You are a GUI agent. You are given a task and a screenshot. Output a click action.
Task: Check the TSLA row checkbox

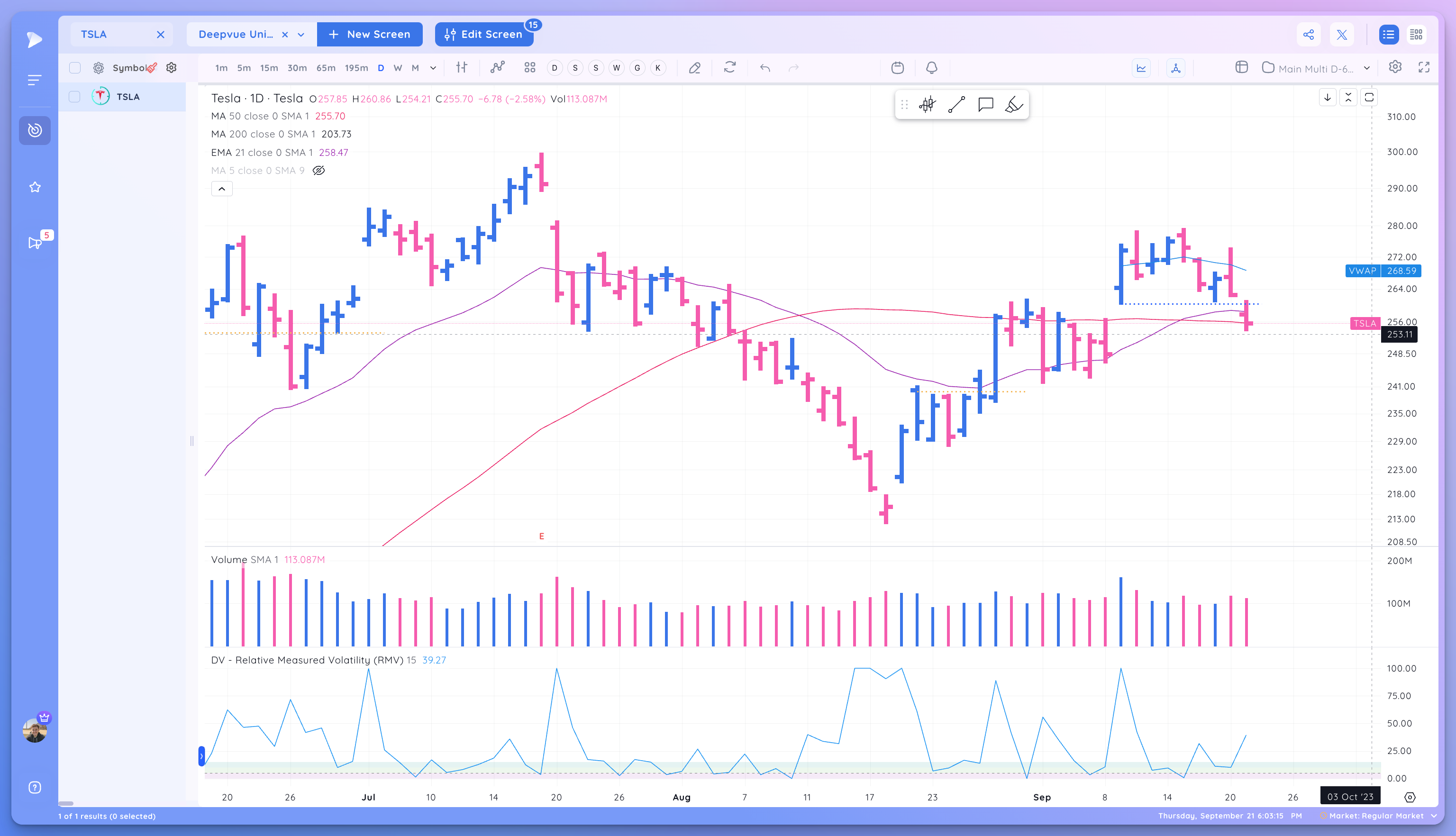[74, 97]
